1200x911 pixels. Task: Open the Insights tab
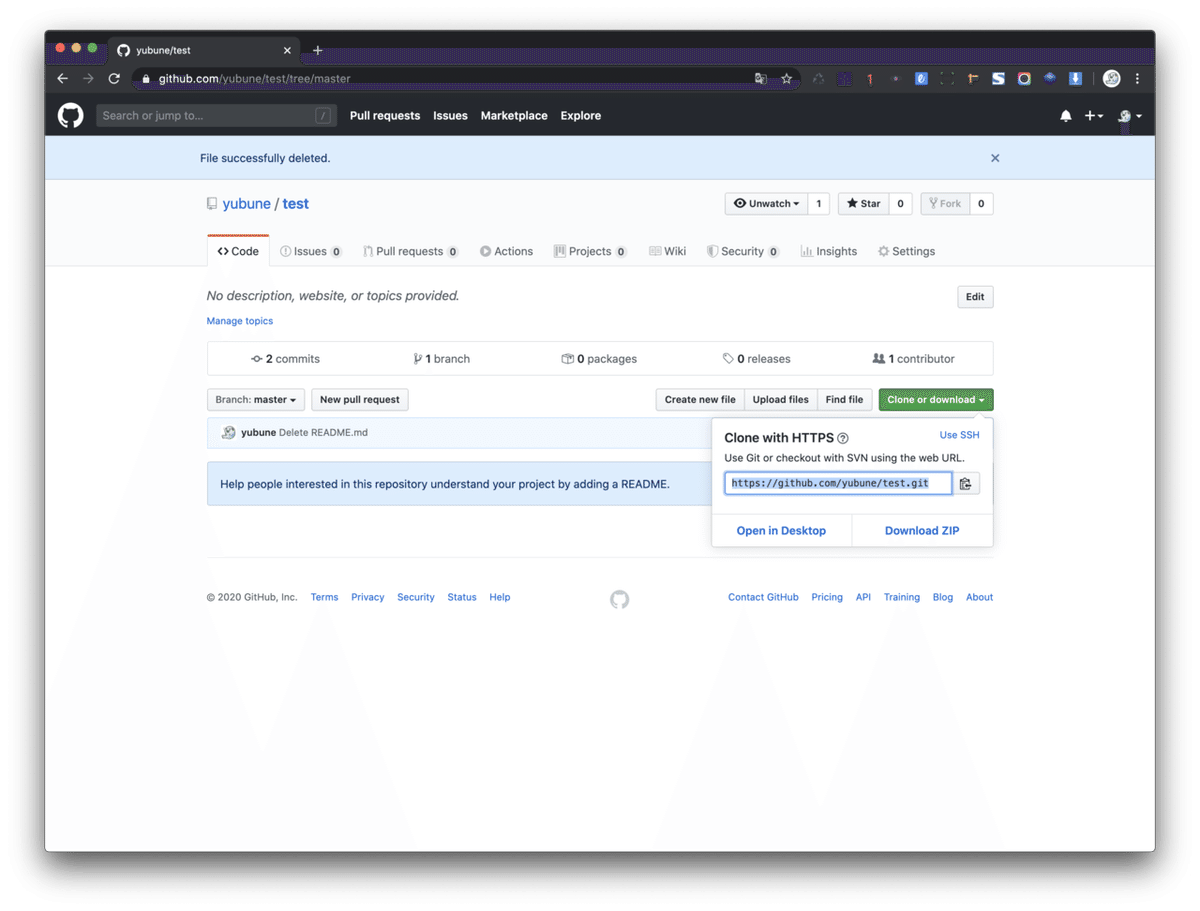click(x=829, y=252)
